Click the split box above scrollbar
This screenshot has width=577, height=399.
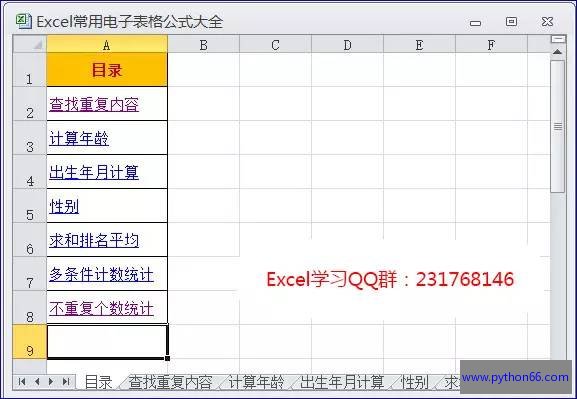click(558, 39)
